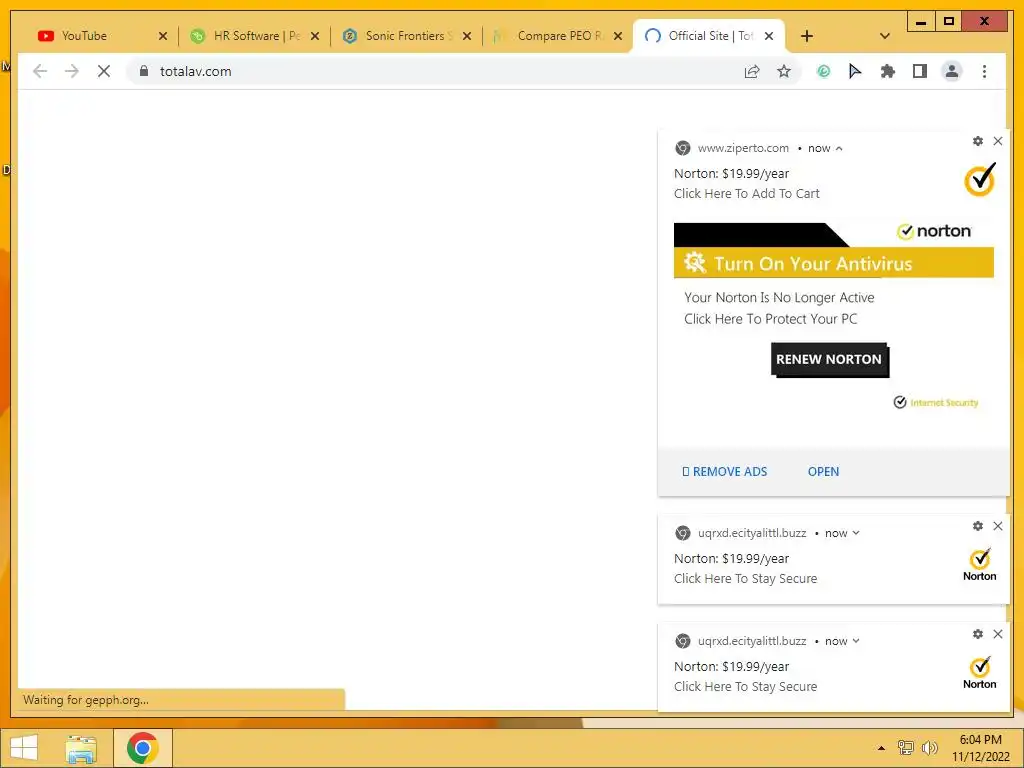Click the Norton checkmark logo in ziperto notification
Screen dimensions: 1024x768
[980, 180]
